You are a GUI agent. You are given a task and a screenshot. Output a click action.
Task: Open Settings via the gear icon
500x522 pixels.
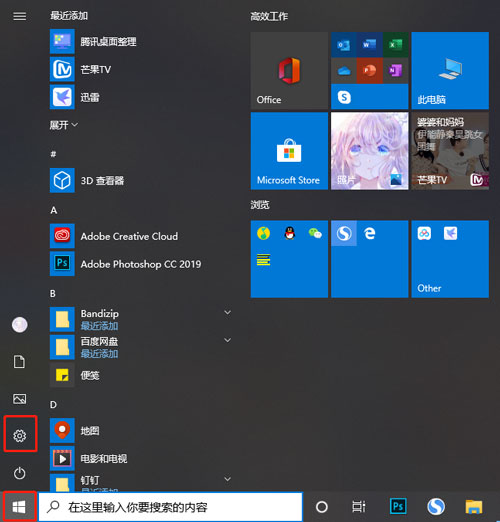(20, 436)
